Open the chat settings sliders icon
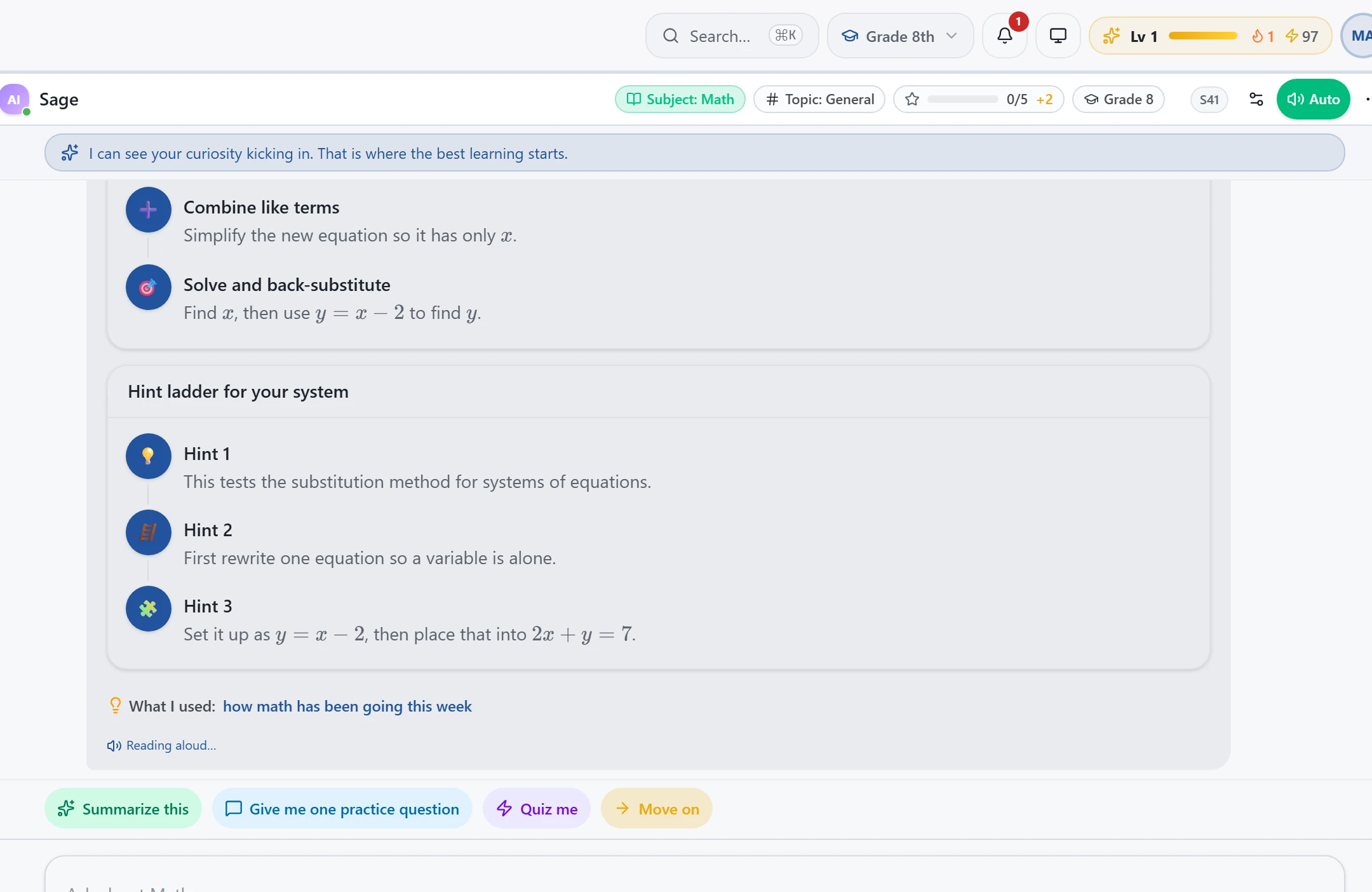 (x=1256, y=99)
